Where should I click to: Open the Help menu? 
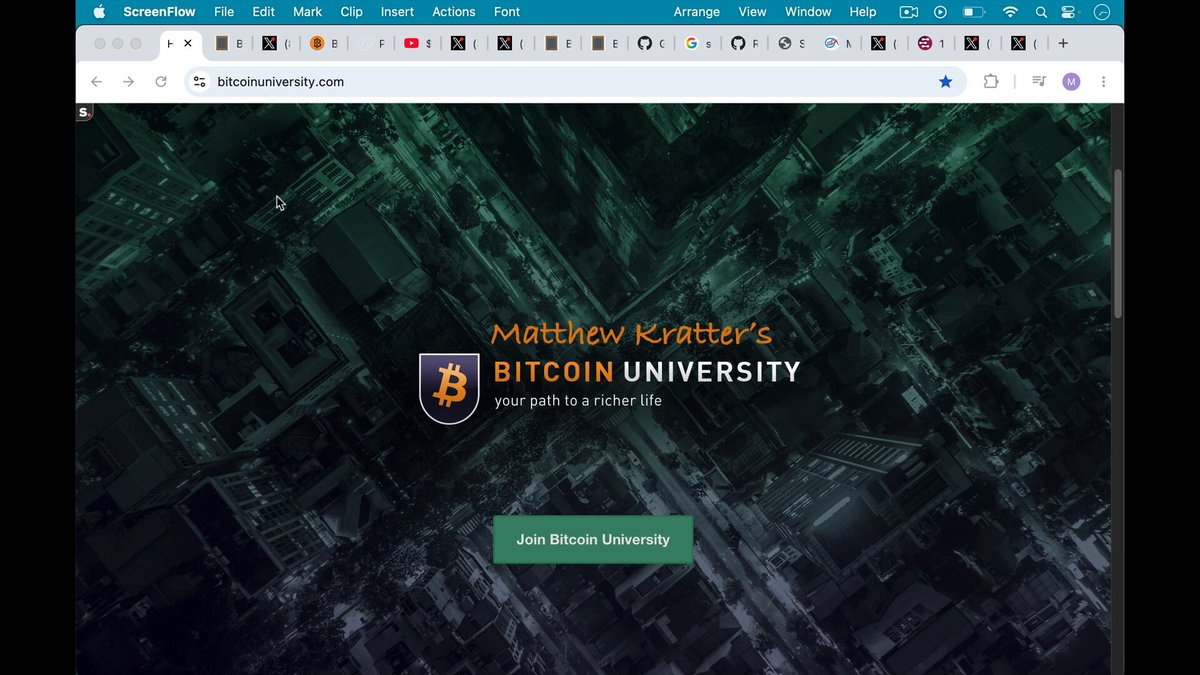863,12
